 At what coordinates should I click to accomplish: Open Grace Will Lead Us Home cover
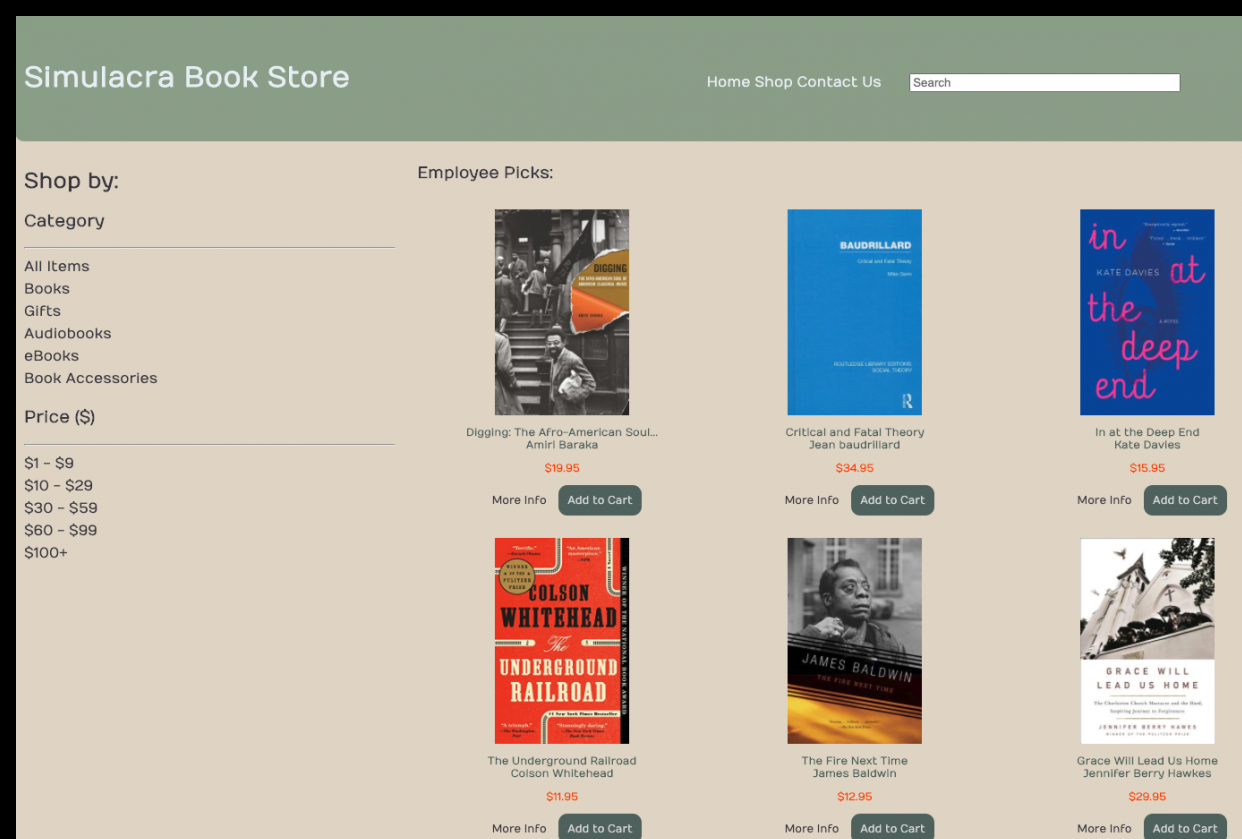pos(1147,641)
